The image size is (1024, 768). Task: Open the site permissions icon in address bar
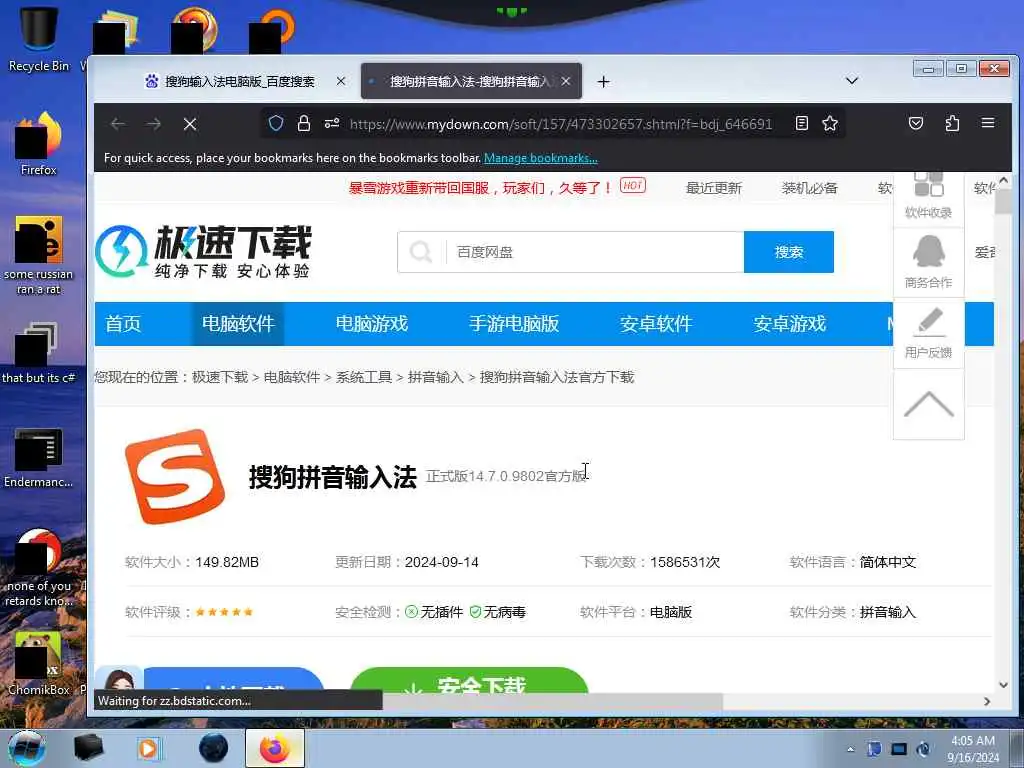pyautogui.click(x=332, y=123)
